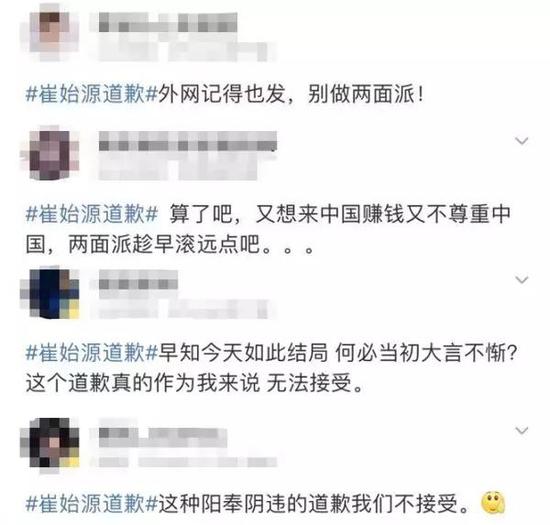Open the post text 别做两面派

pos(365,94)
